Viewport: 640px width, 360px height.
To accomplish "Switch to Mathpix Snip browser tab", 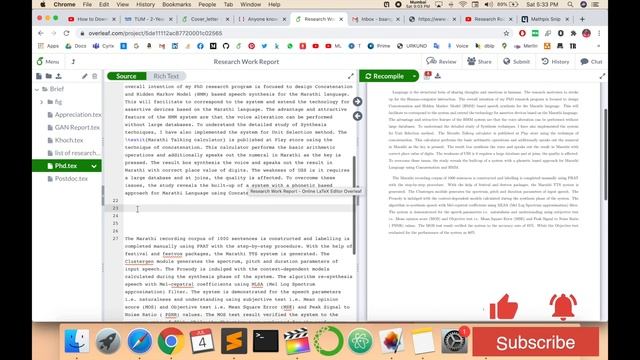I will tap(545, 19).
